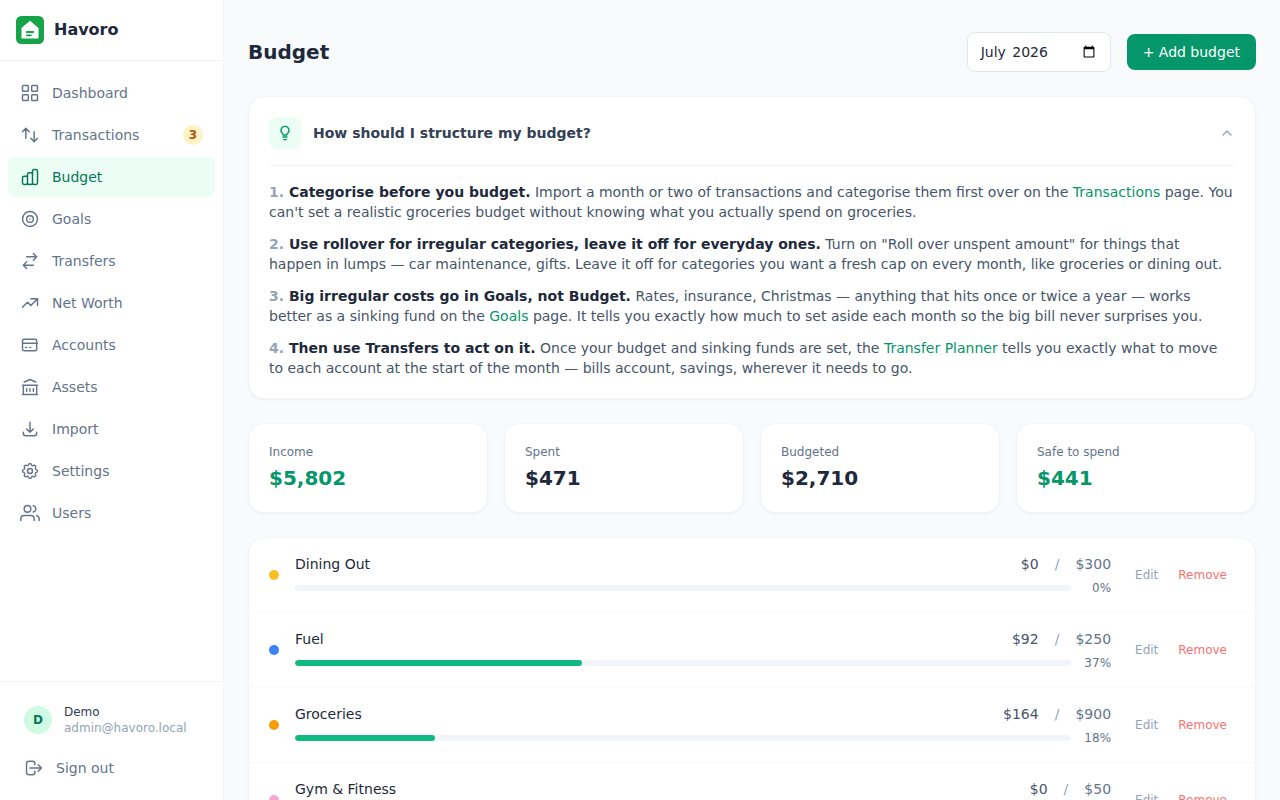The height and width of the screenshot is (800, 1280).
Task: Click the admin@havoro.local email text
Action: (125, 728)
